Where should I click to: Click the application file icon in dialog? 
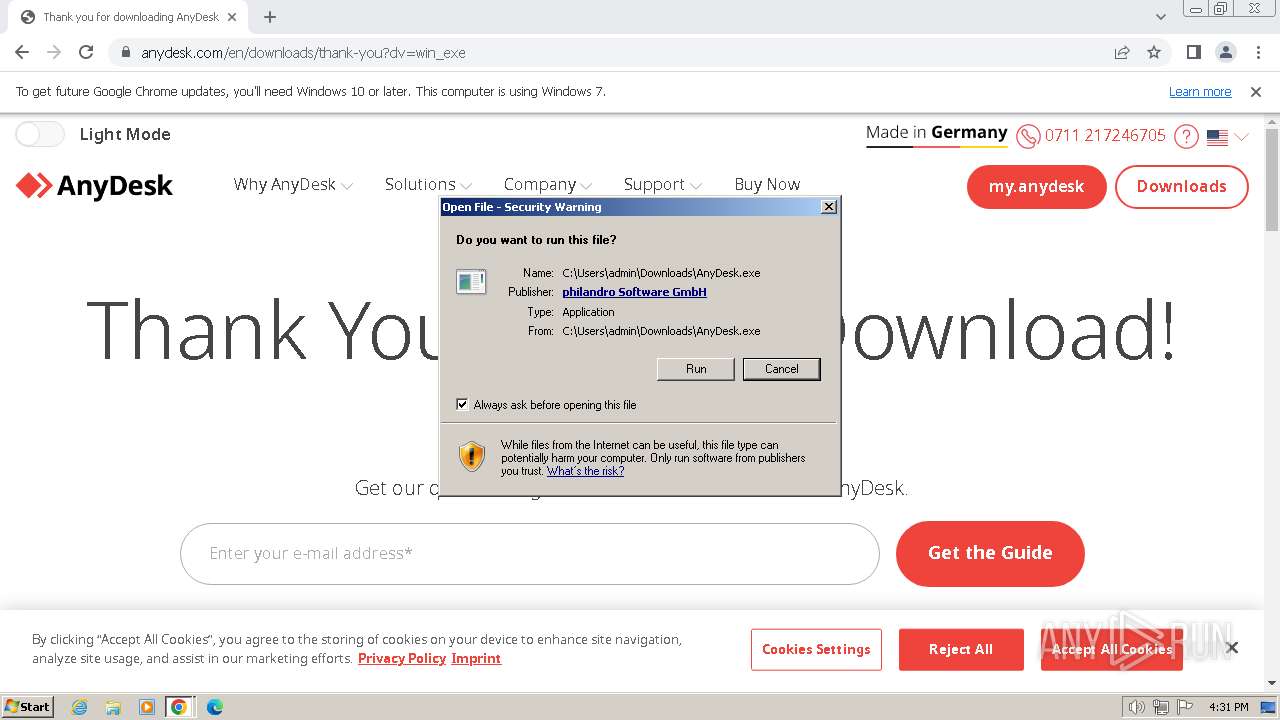pyautogui.click(x=471, y=282)
